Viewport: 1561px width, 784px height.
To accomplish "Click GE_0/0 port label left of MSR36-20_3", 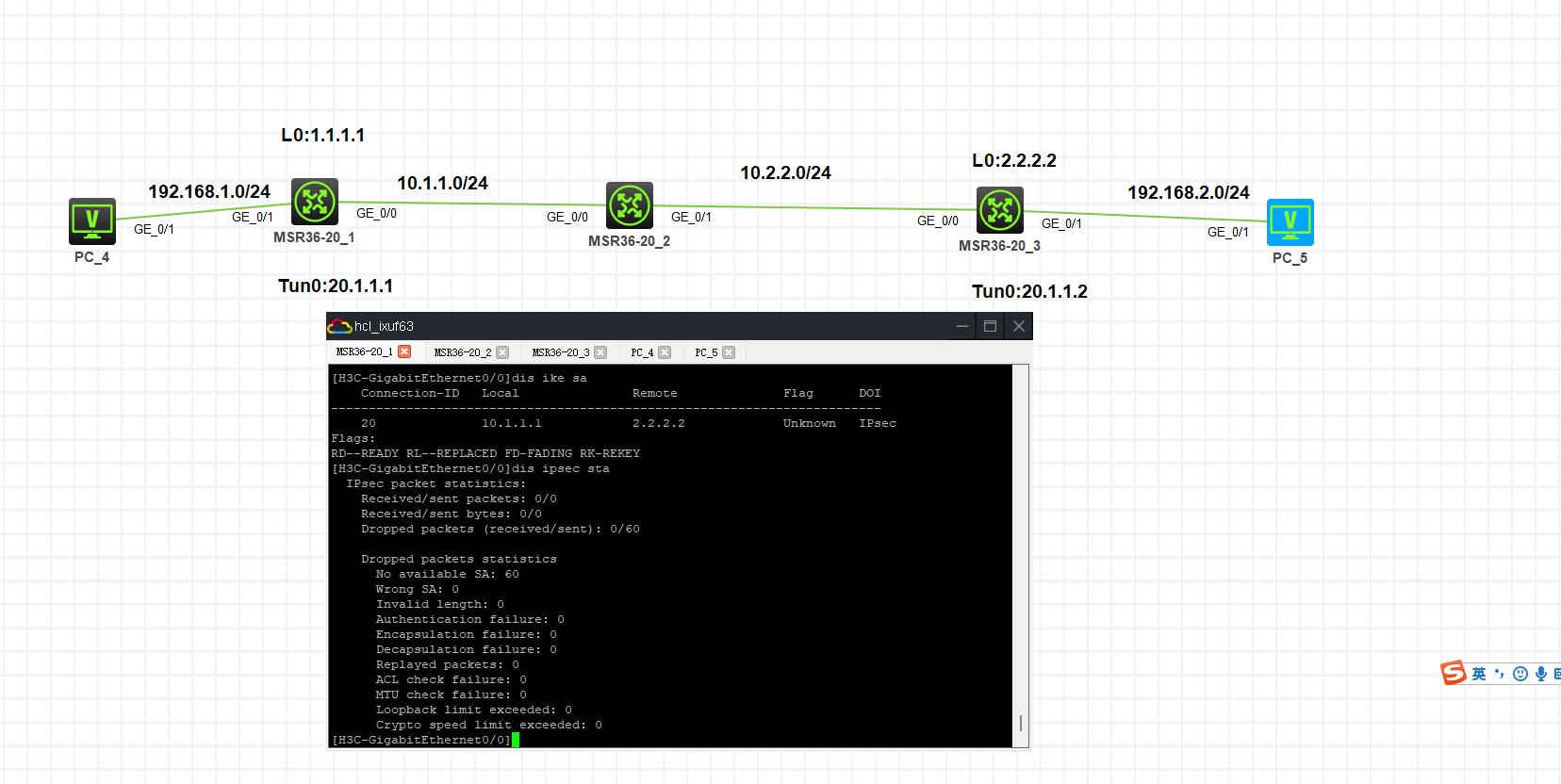I will click(x=938, y=220).
